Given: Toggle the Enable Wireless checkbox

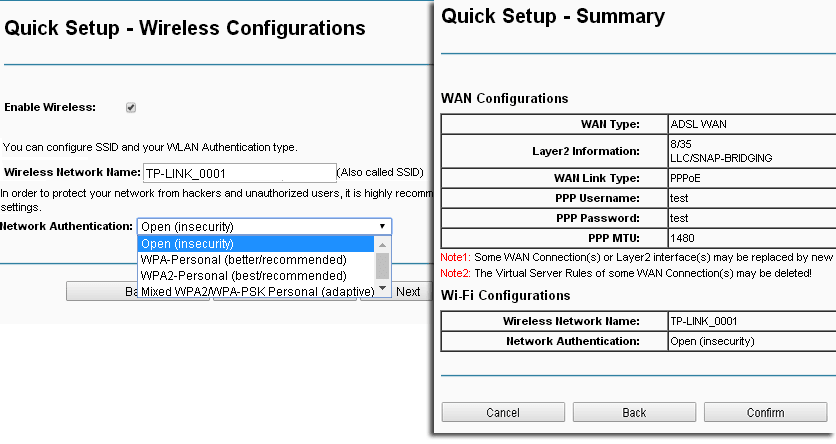Looking at the screenshot, I should coord(131,107).
